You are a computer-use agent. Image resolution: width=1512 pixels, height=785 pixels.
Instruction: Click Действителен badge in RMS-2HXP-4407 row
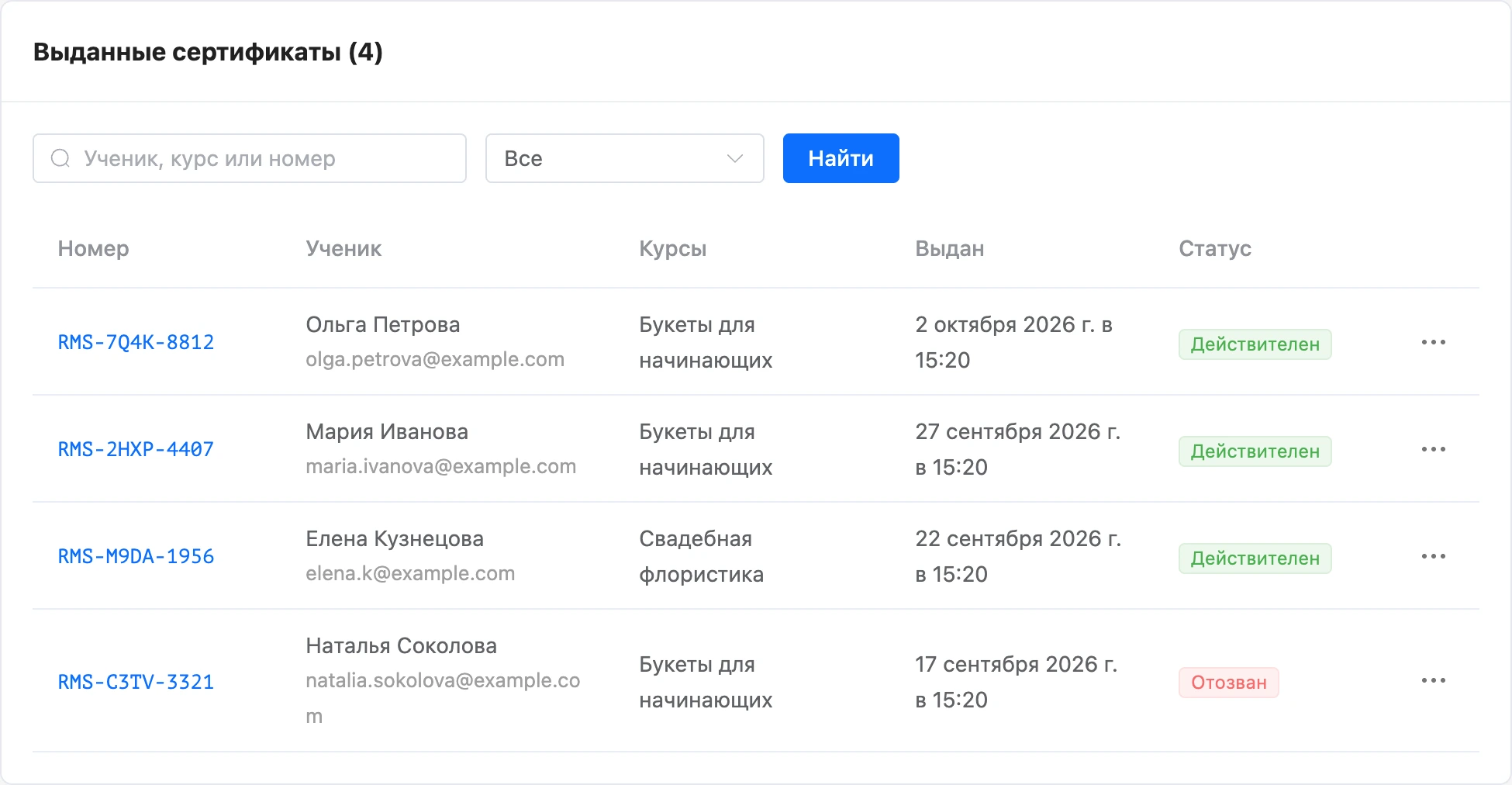click(x=1255, y=451)
